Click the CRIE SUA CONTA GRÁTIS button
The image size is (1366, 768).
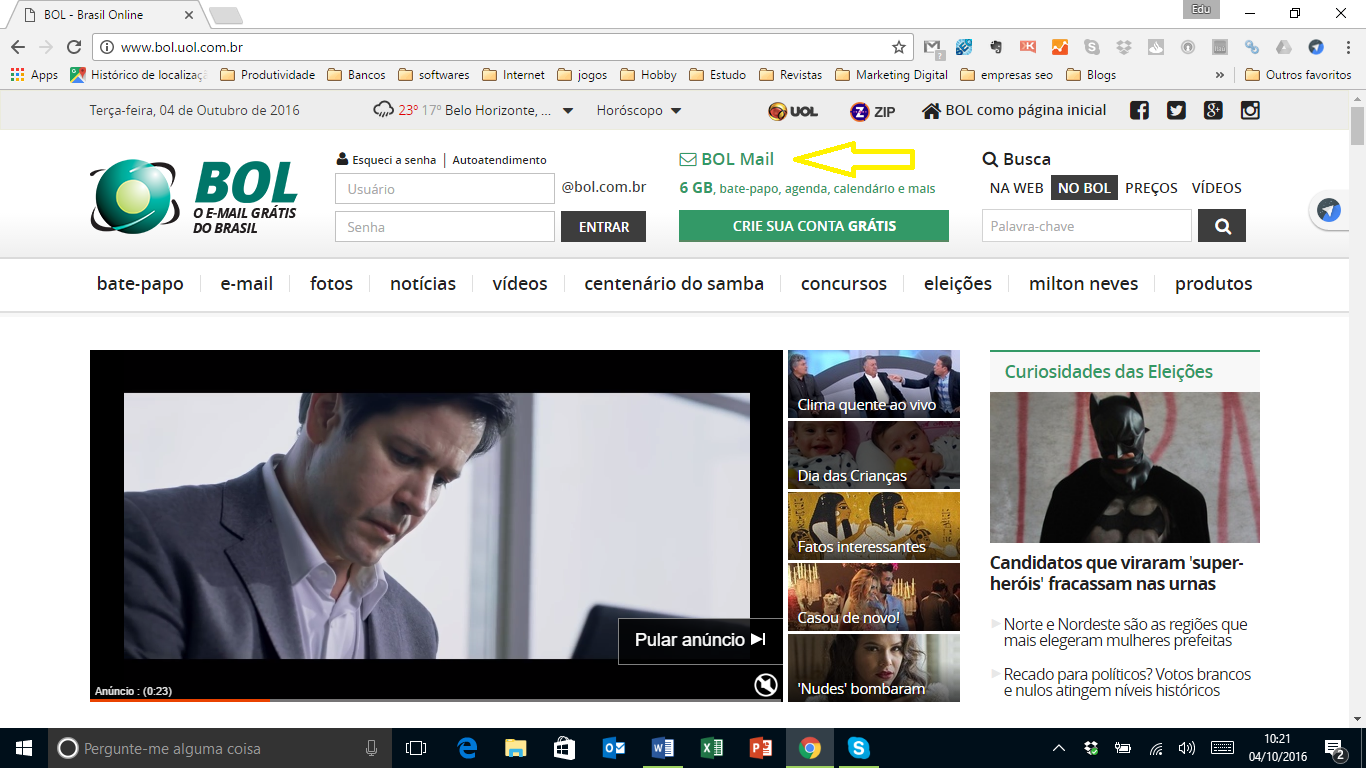tap(814, 226)
